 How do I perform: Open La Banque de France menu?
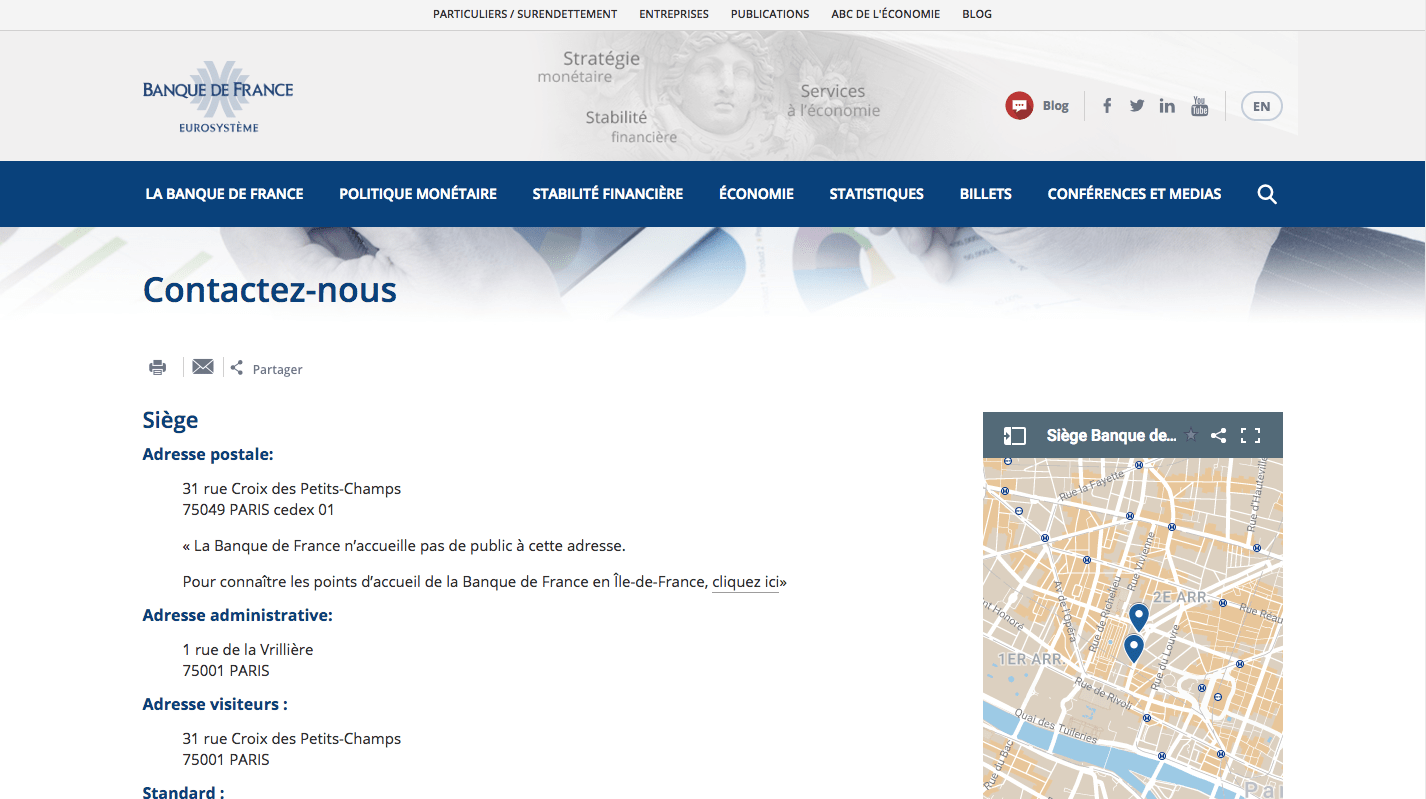[x=224, y=194]
